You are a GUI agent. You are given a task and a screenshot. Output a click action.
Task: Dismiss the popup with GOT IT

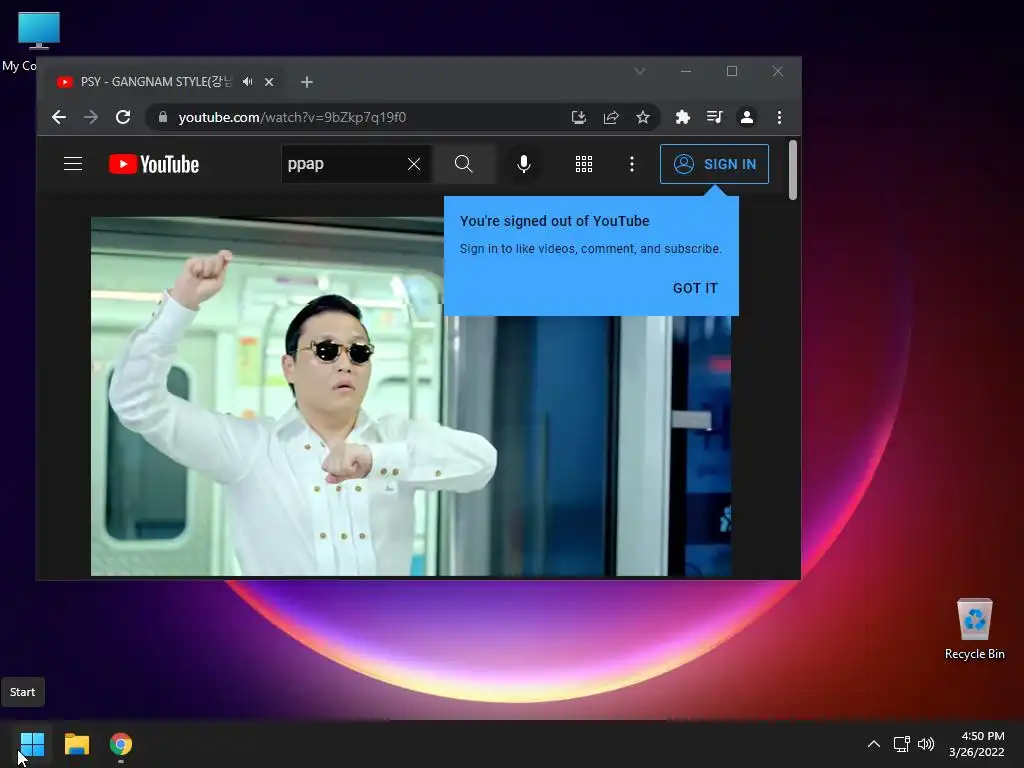click(x=695, y=288)
